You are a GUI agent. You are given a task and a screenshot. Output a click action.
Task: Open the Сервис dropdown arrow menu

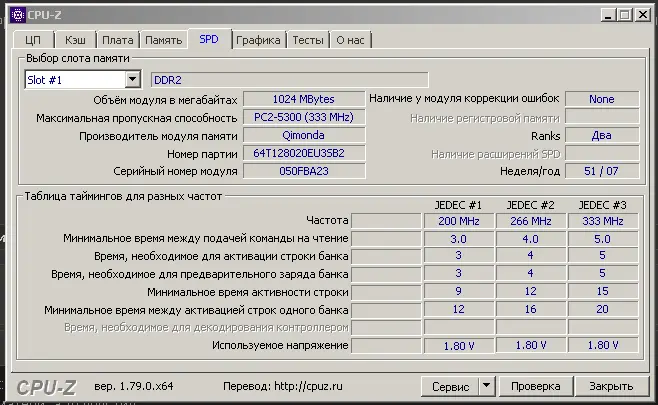487,386
